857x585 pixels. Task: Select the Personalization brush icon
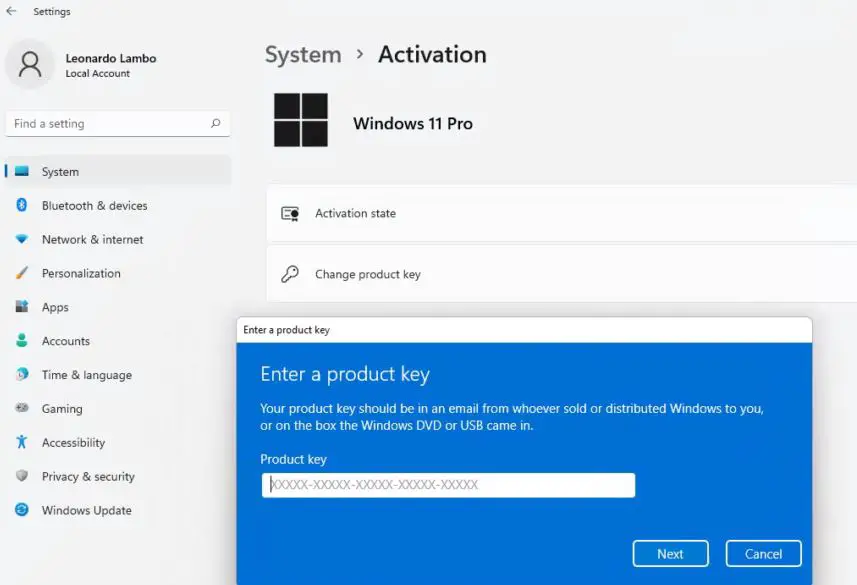22,273
